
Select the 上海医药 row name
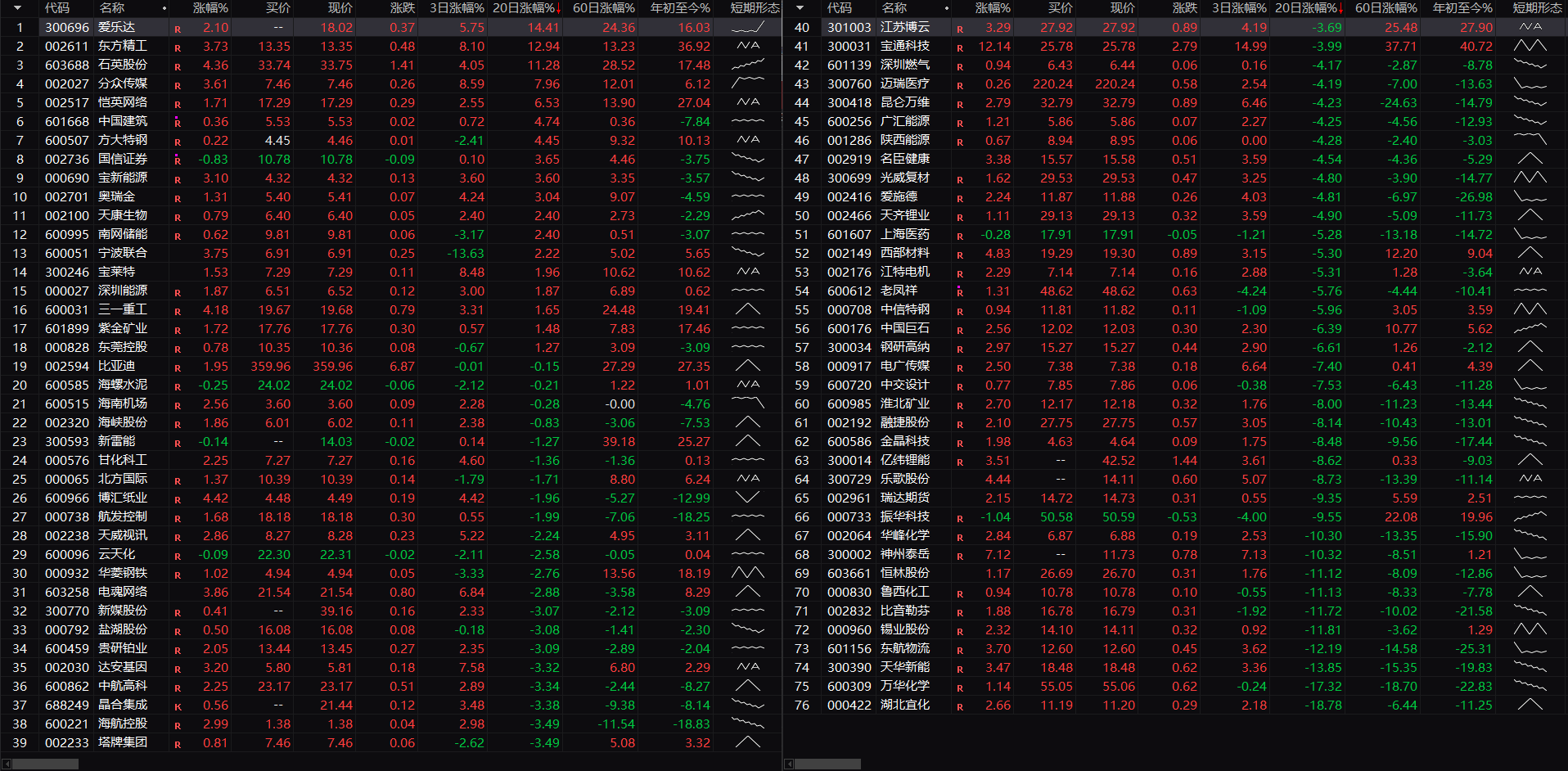(x=905, y=235)
